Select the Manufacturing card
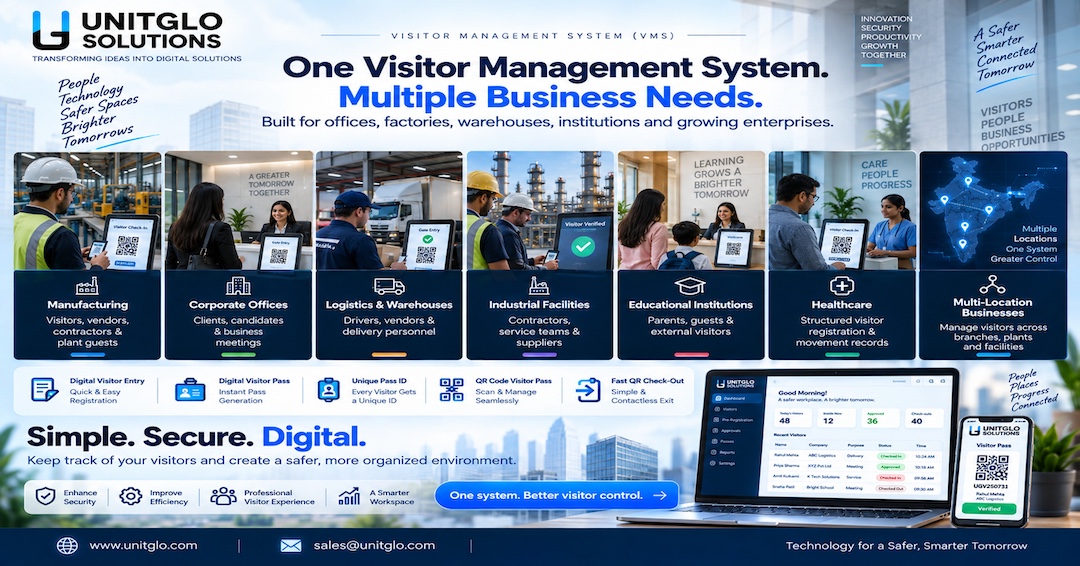 click(87, 255)
